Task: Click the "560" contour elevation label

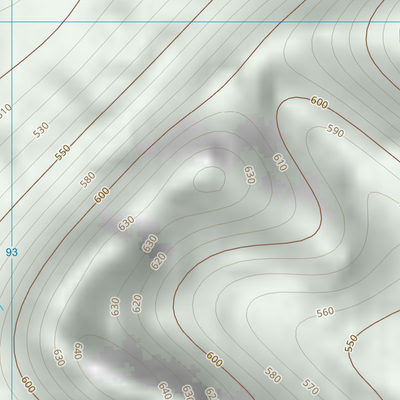Action: coord(325,312)
